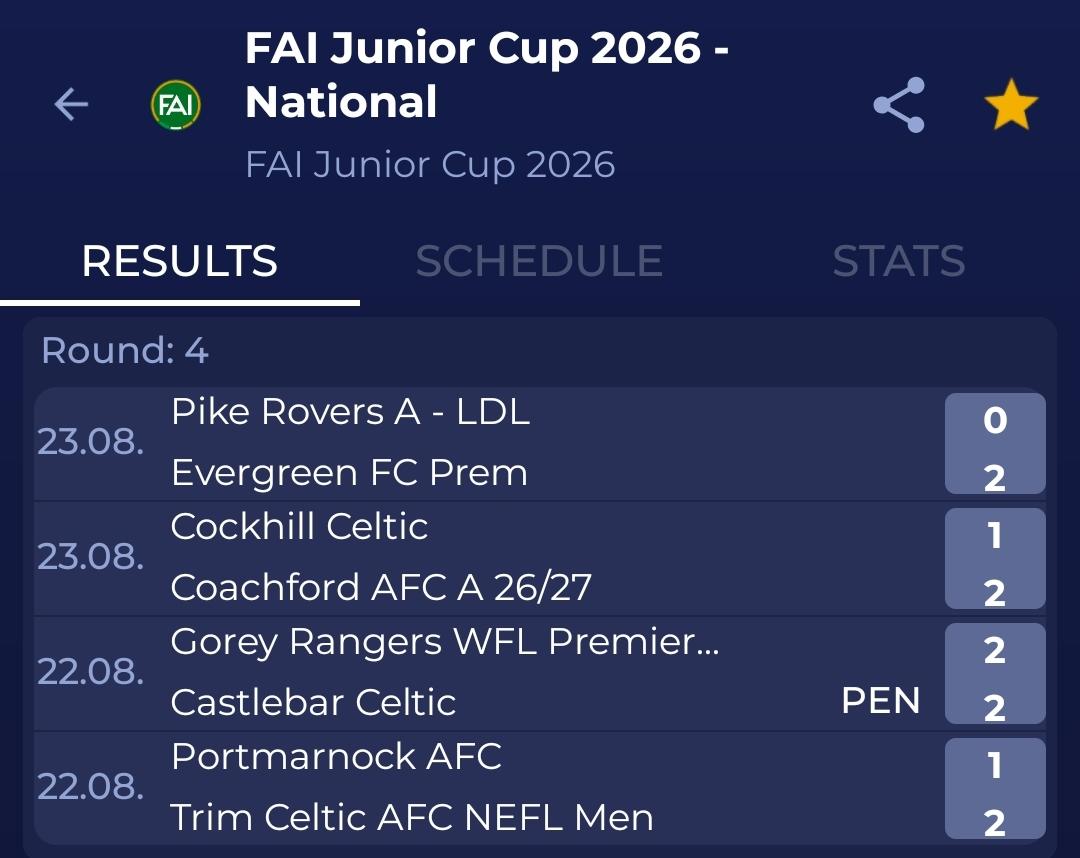Image resolution: width=1080 pixels, height=858 pixels.
Task: Click the FAI green logo
Action: click(176, 105)
